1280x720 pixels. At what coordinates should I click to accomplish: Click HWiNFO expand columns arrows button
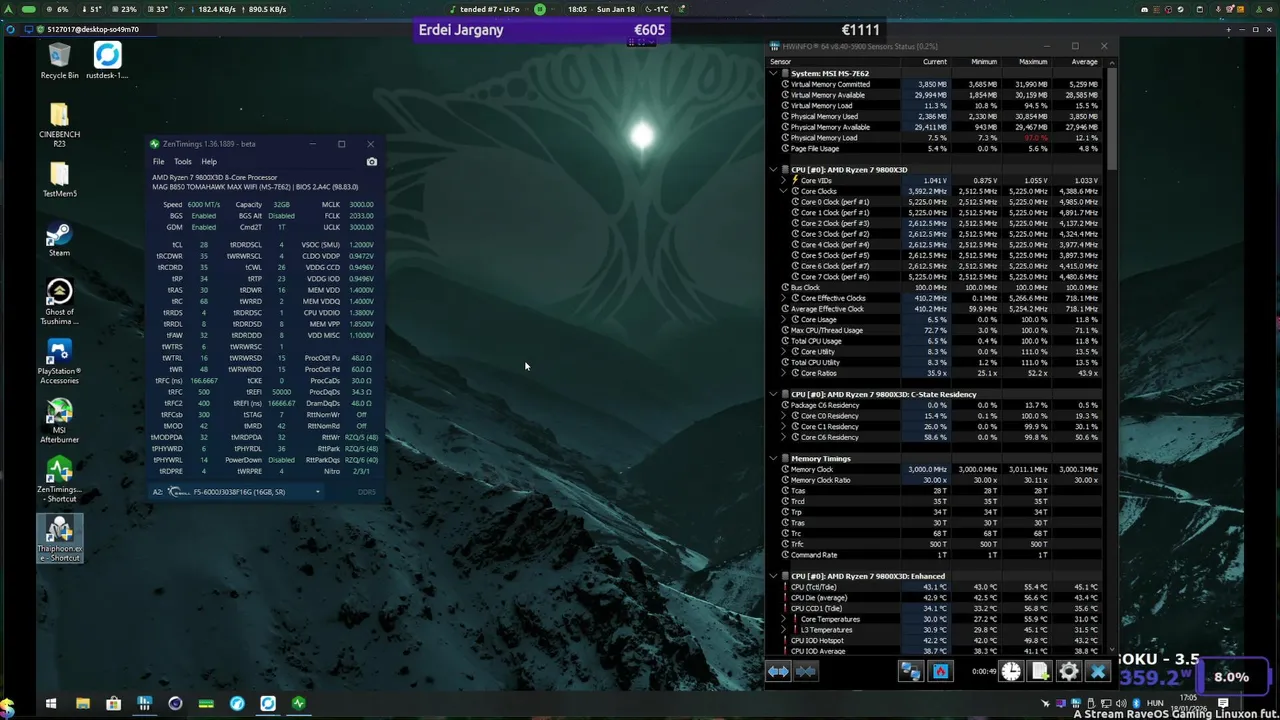[778, 672]
